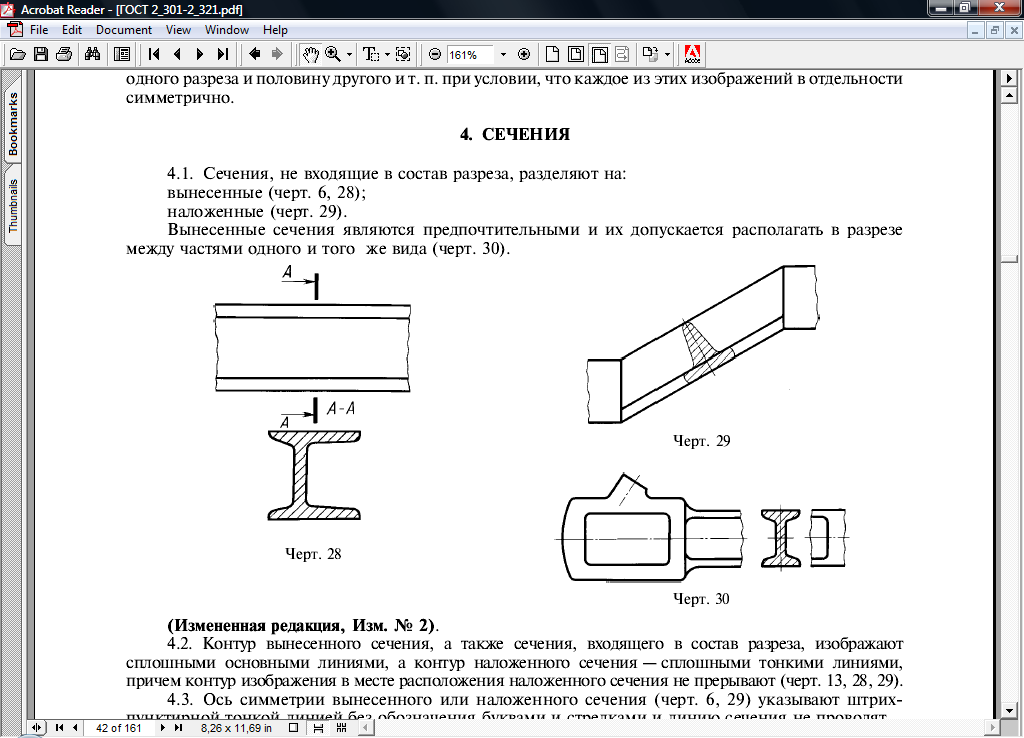Select the Zoom In magnifier tool
Image resolution: width=1024 pixels, height=738 pixels.
pos(333,54)
